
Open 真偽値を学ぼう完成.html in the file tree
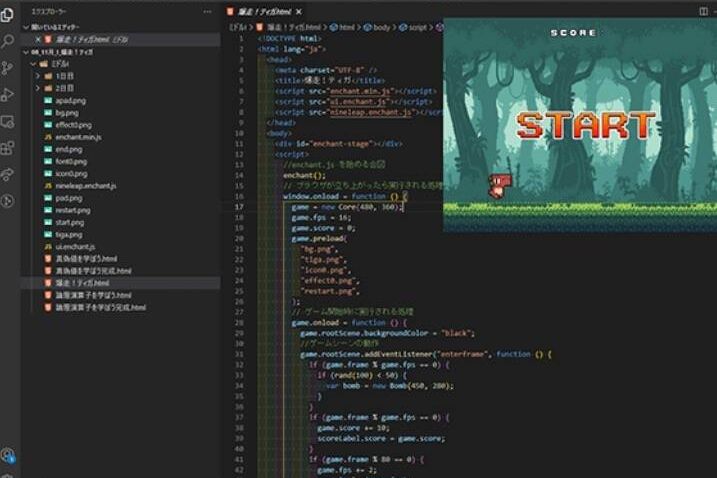coord(93,271)
